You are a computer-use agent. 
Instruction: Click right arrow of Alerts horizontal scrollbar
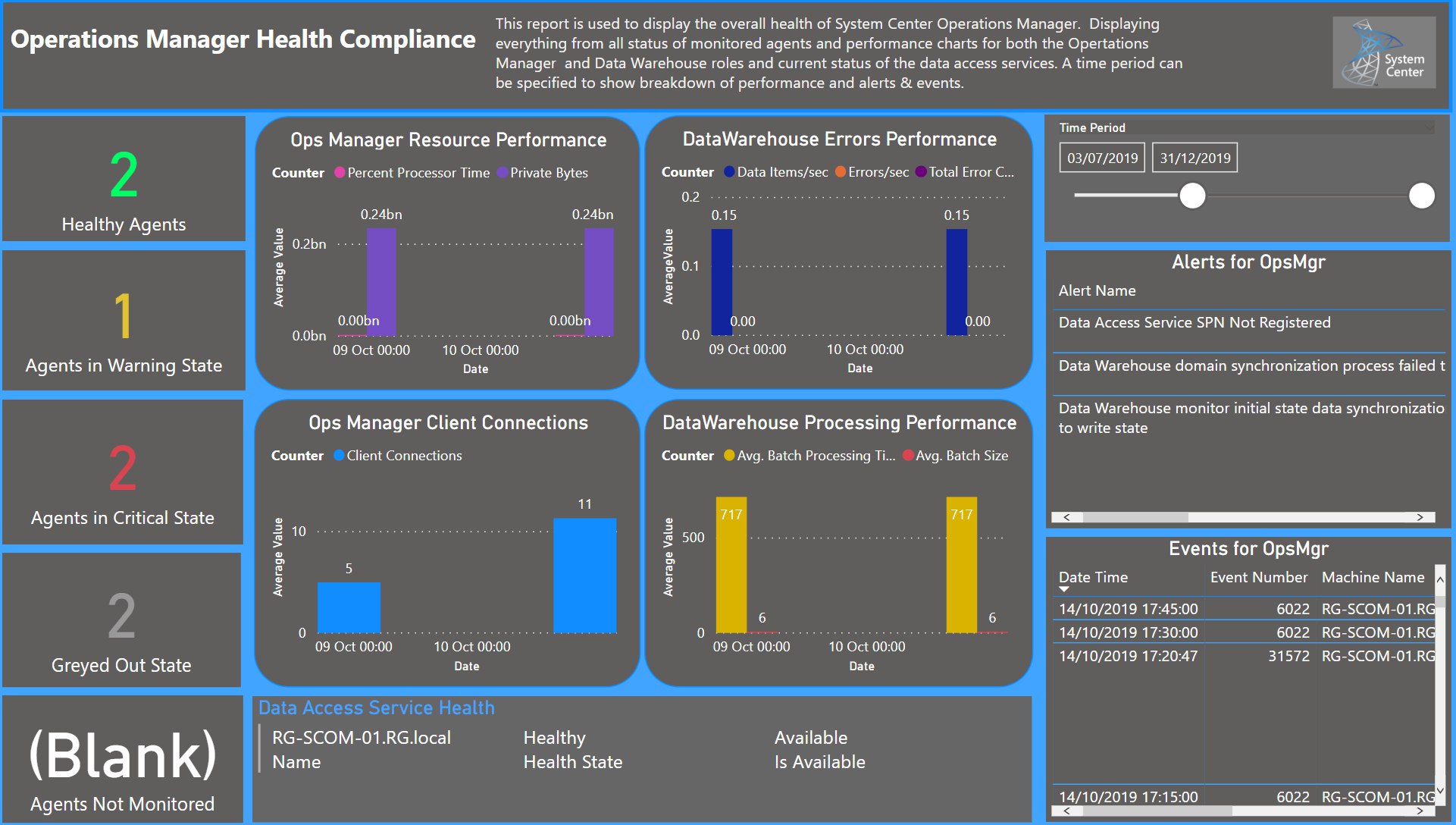tap(1420, 517)
